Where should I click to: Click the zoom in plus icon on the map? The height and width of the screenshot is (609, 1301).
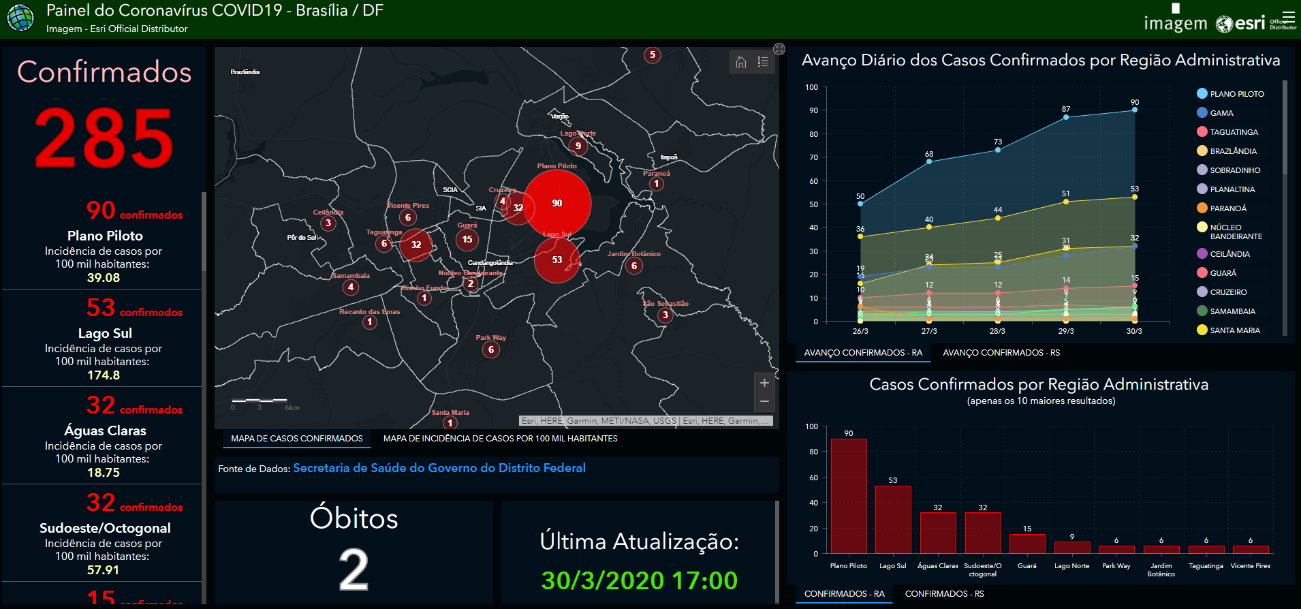[763, 382]
